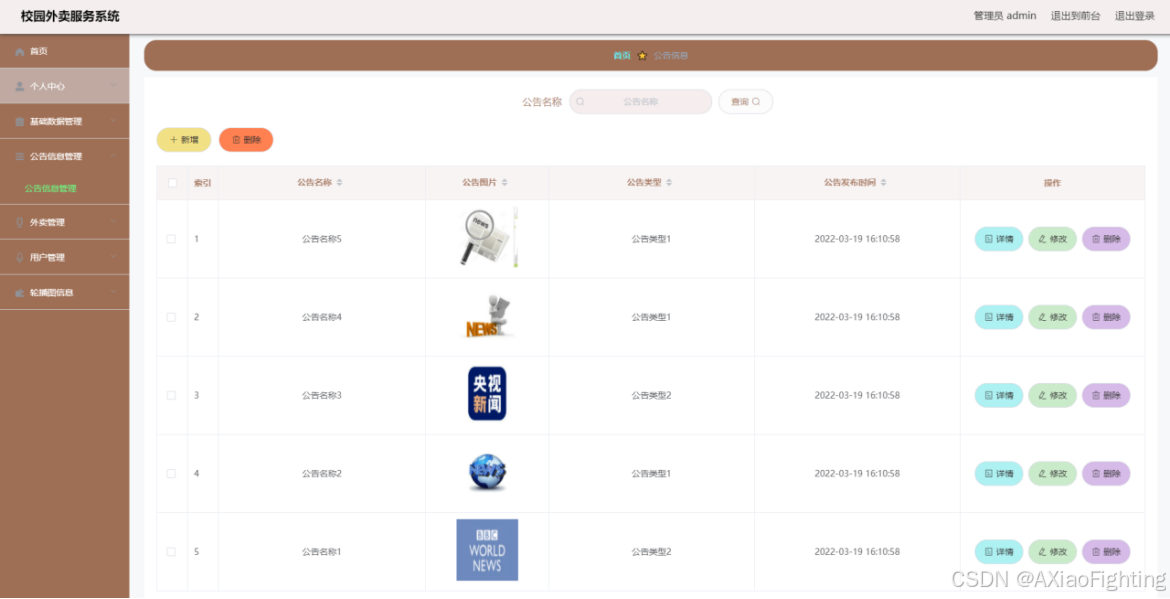Open 详情 for row 公告名称4
The width and height of the screenshot is (1170, 599).
point(998,317)
